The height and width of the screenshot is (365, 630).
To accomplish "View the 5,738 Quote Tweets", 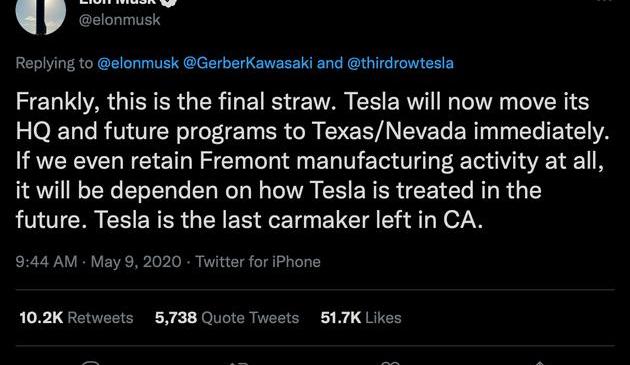I will (x=227, y=318).
